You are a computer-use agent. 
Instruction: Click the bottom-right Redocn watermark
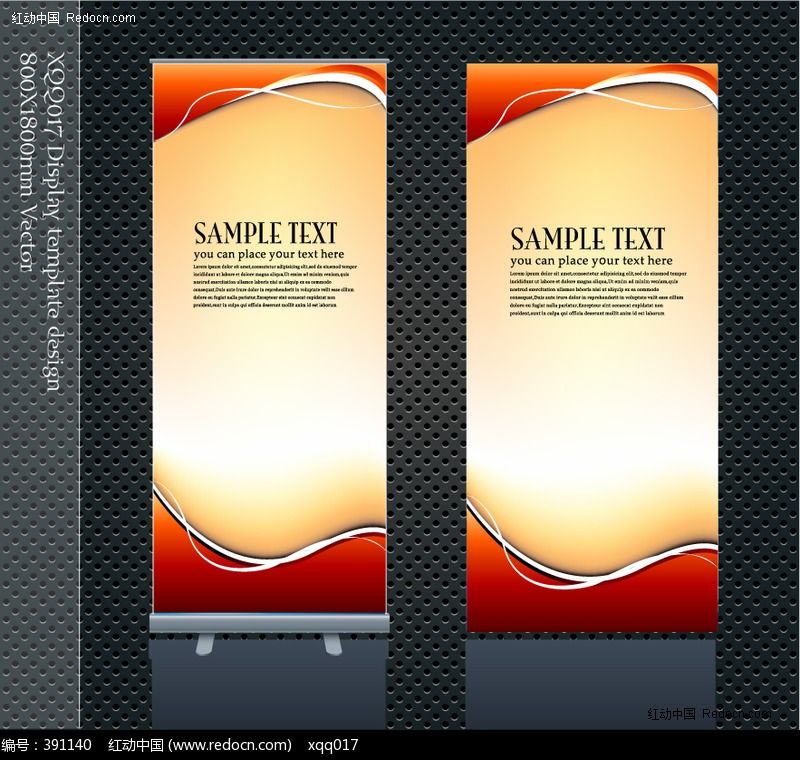tap(710, 714)
